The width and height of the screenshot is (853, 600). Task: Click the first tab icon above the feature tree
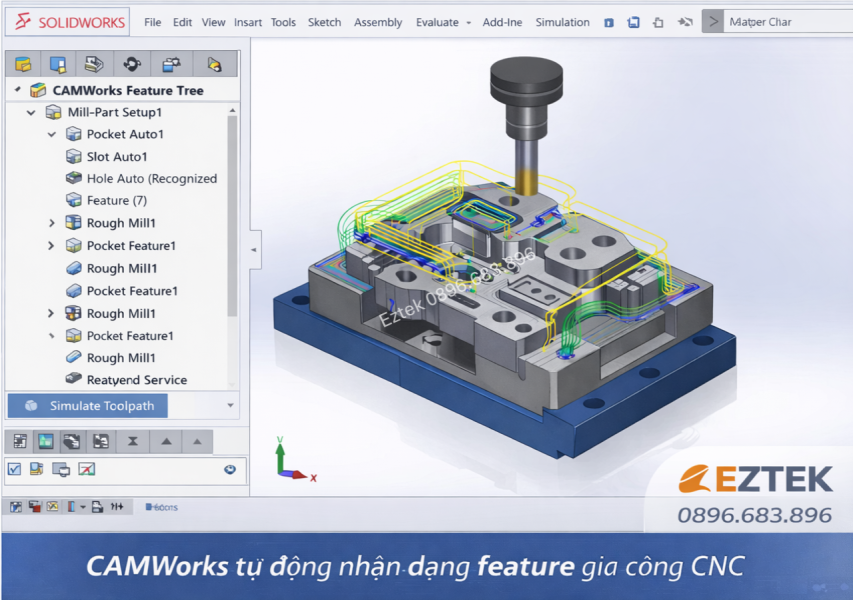pos(23,64)
